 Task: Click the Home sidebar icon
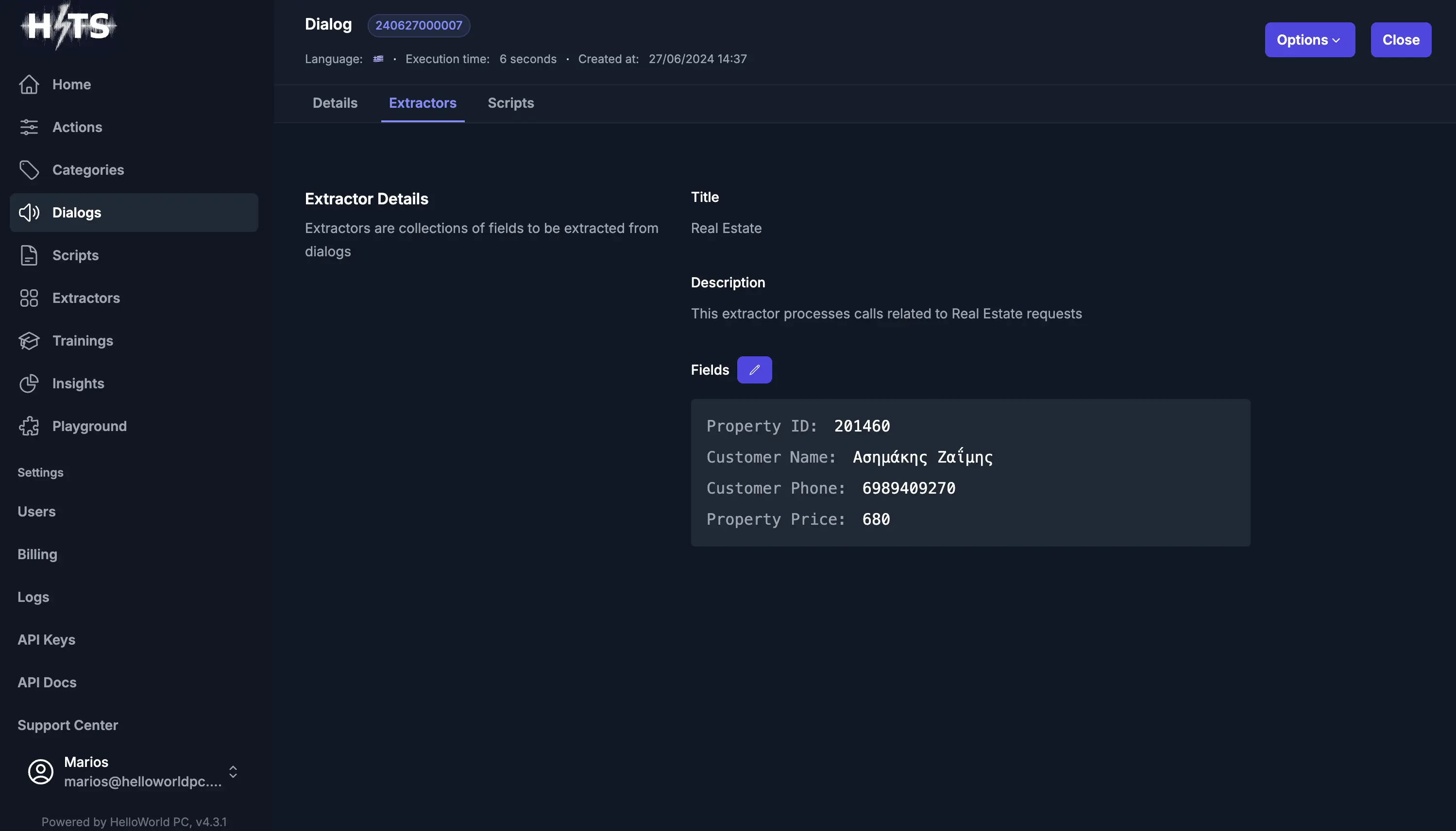pyautogui.click(x=28, y=84)
